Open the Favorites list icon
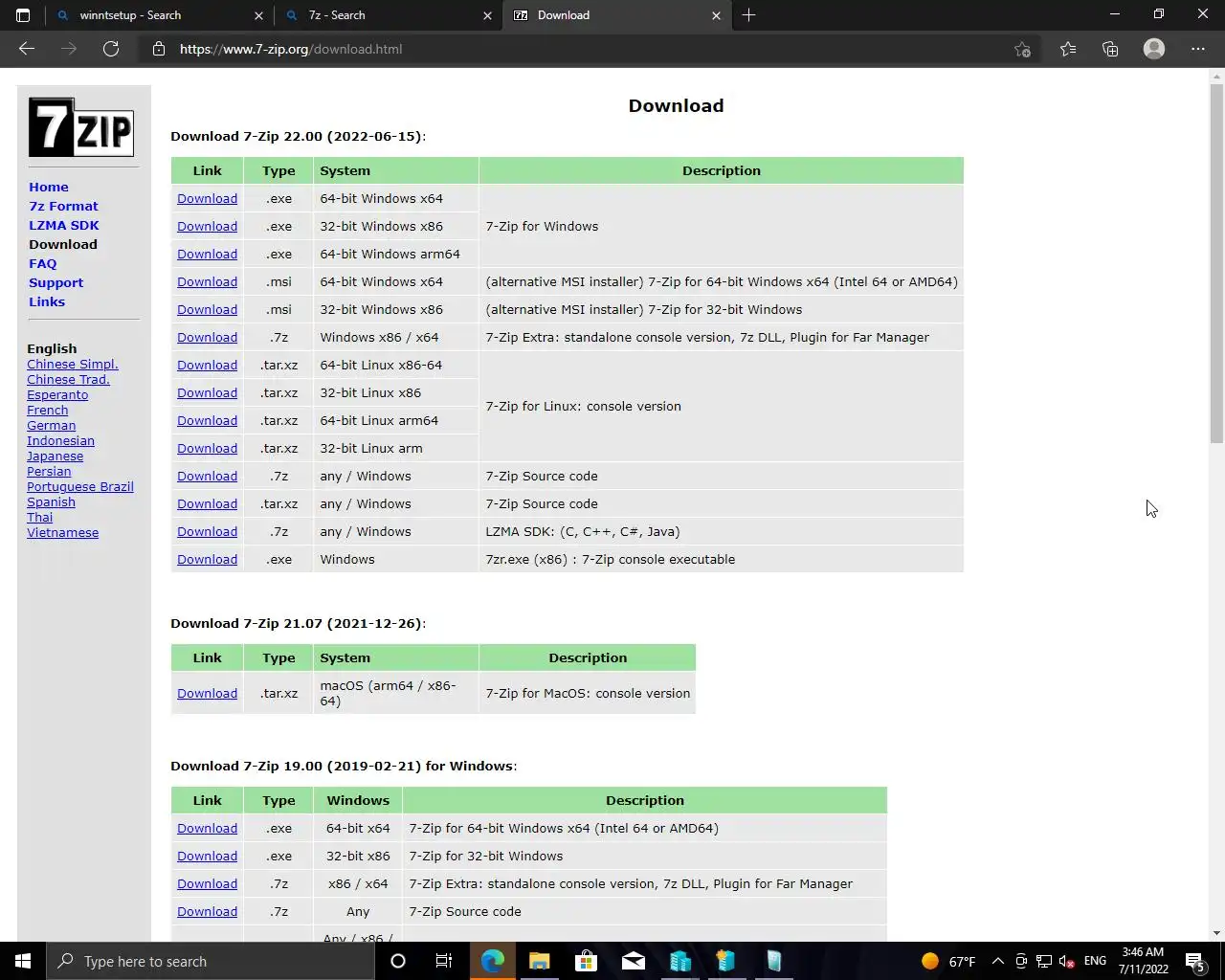The height and width of the screenshot is (980, 1225). (1068, 49)
